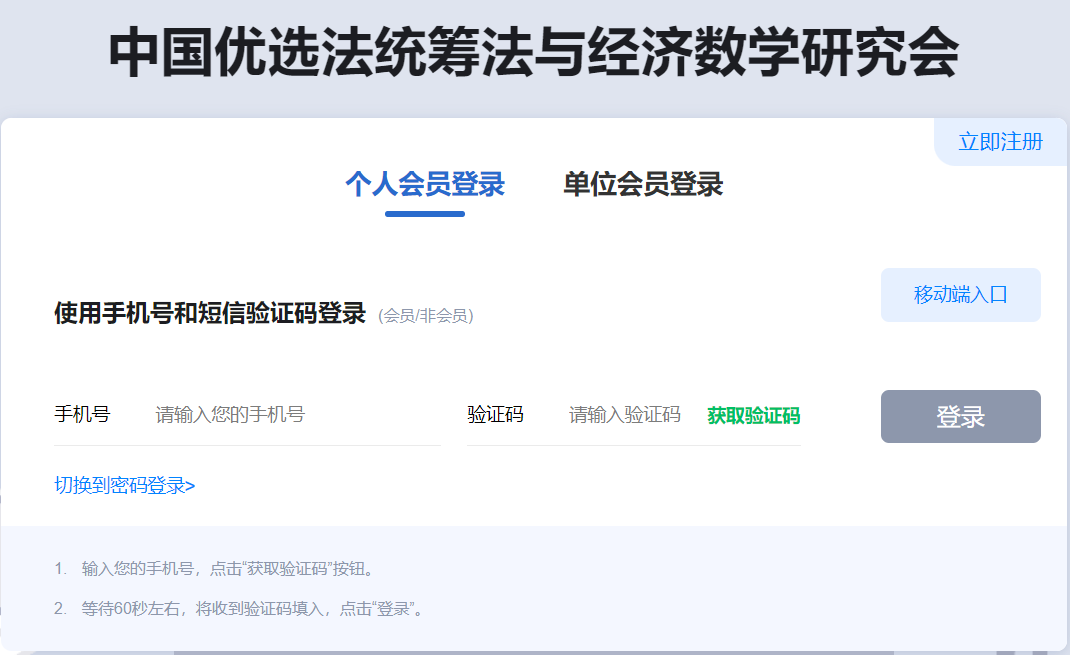Click the research society title banner
The width and height of the screenshot is (1070, 655).
pos(535,50)
